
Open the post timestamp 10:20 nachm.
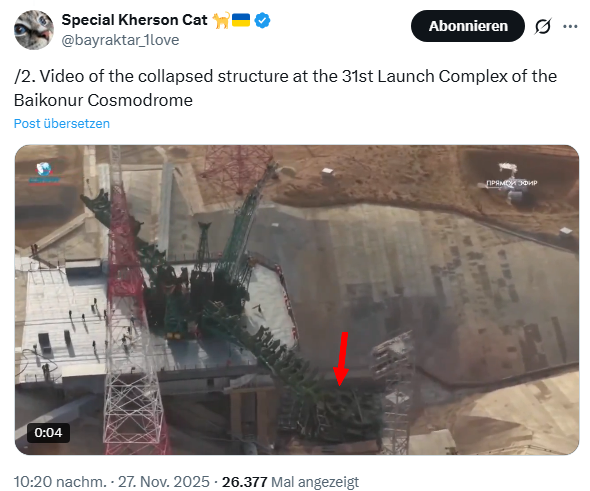coord(60,482)
